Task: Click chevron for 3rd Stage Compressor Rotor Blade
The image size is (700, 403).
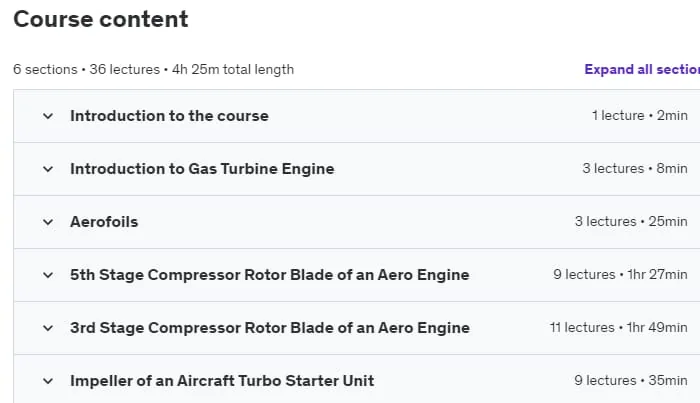Action: tap(48, 328)
